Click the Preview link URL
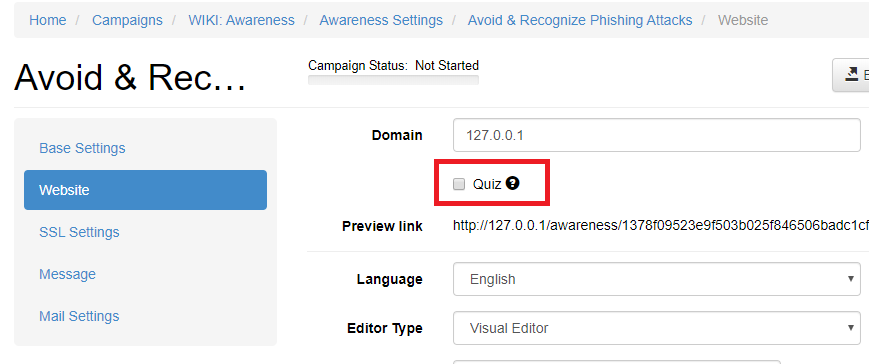Image resolution: width=869 pixels, height=364 pixels. point(661,225)
